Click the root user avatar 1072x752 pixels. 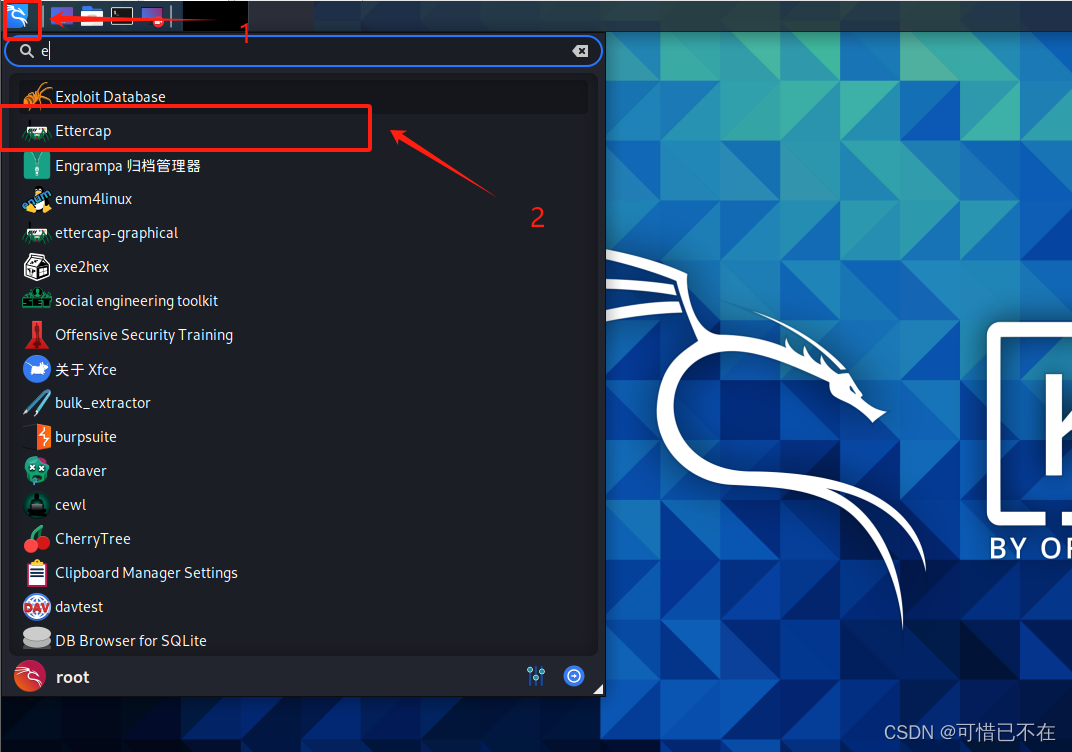[x=30, y=677]
